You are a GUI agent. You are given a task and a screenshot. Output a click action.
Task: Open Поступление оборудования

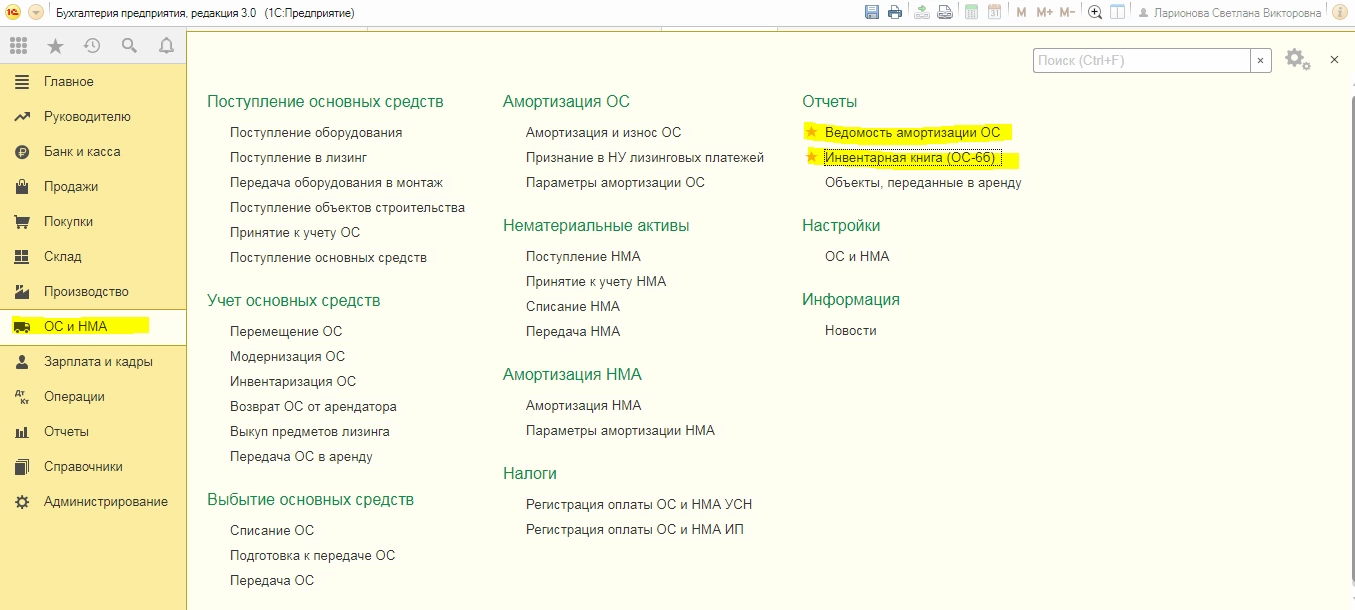[x=316, y=132]
